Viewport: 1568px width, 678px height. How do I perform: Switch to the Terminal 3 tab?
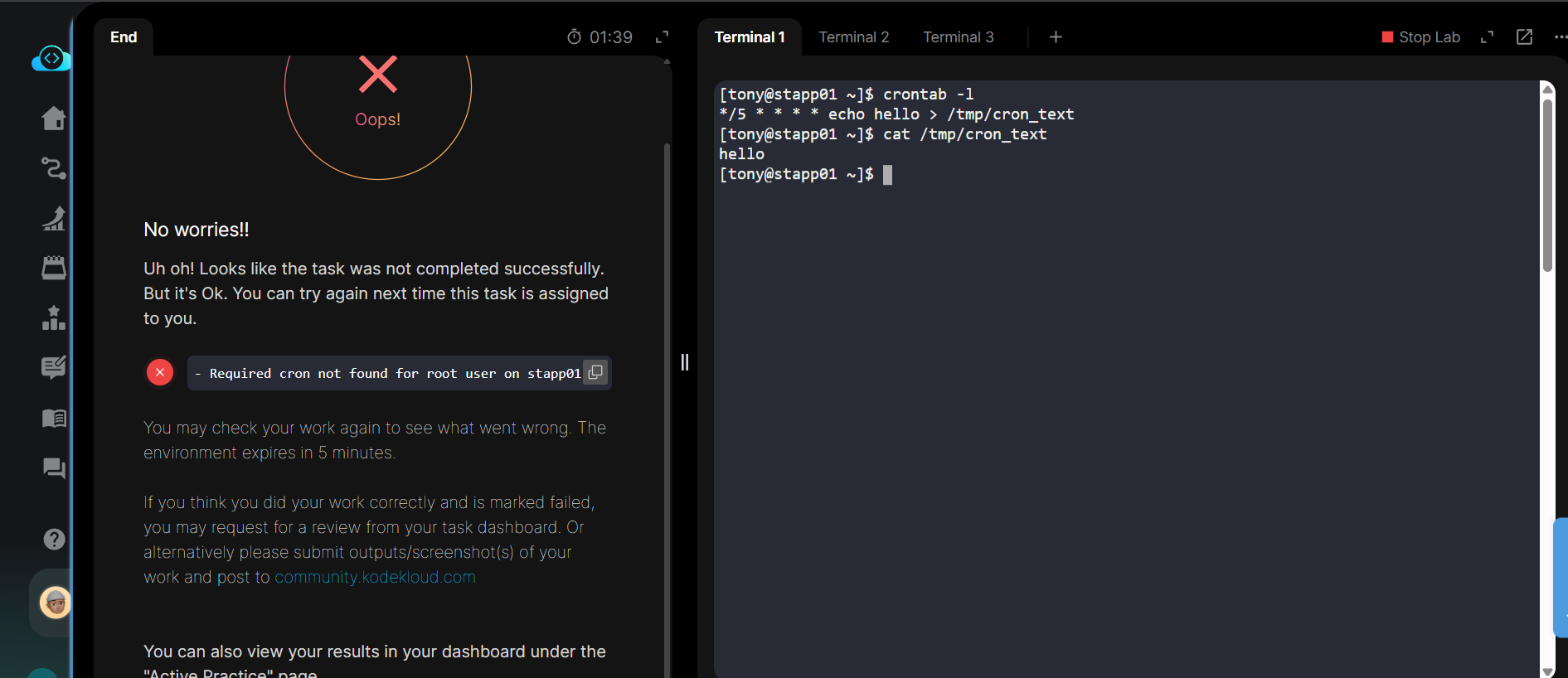[x=958, y=37]
